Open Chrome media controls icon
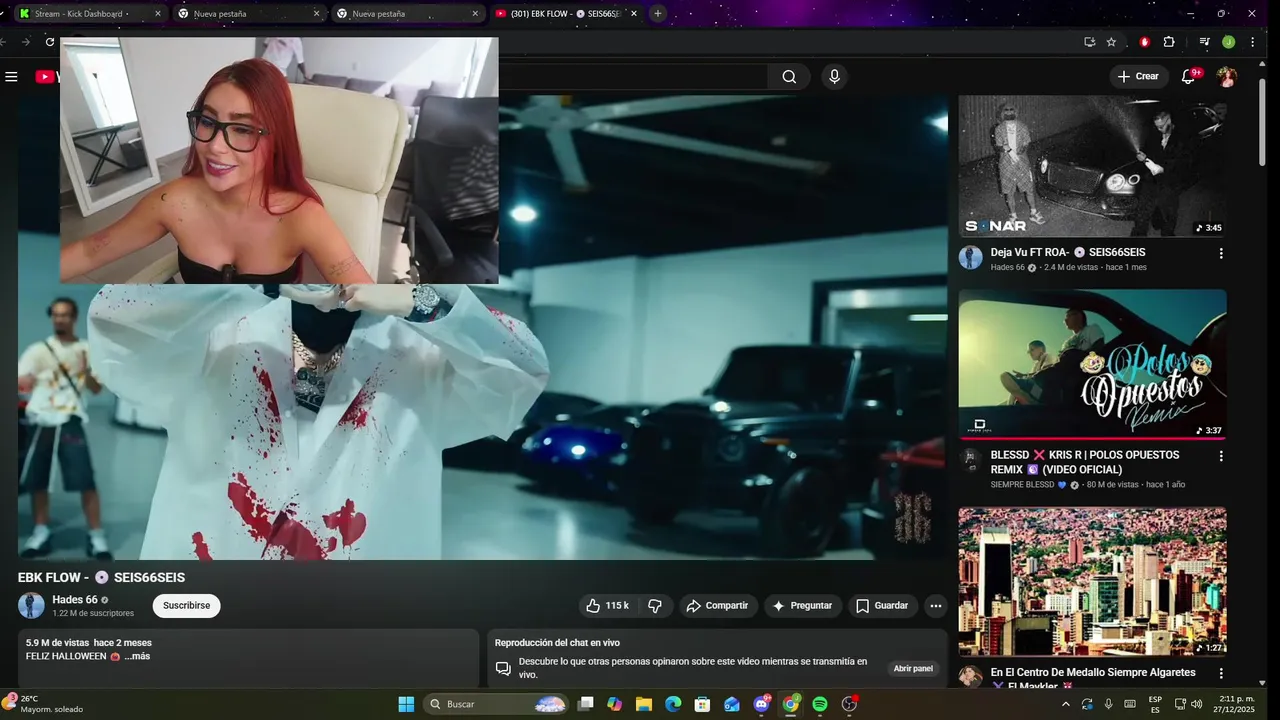 [1205, 42]
